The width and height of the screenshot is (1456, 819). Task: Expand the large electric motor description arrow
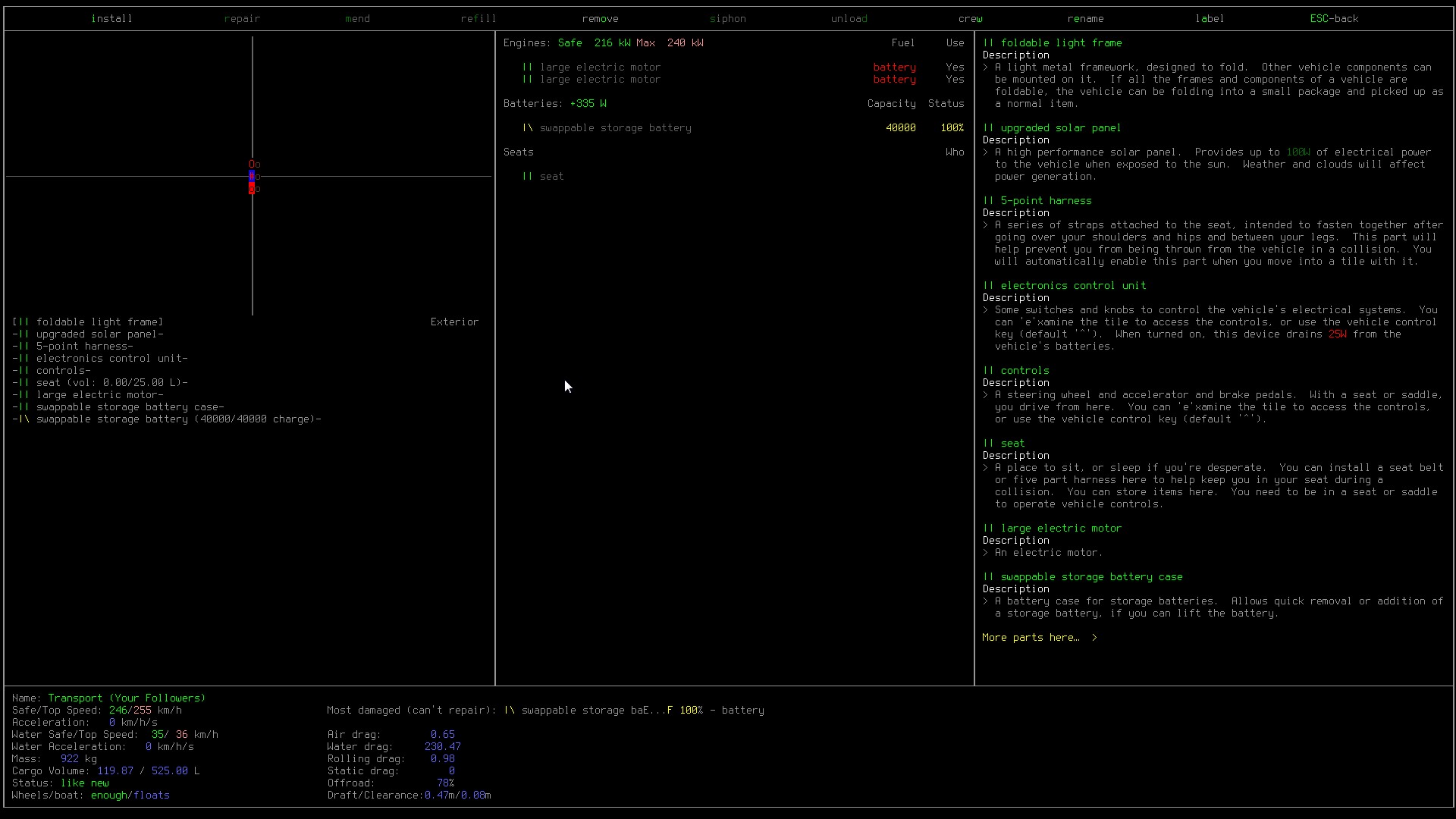pos(986,553)
